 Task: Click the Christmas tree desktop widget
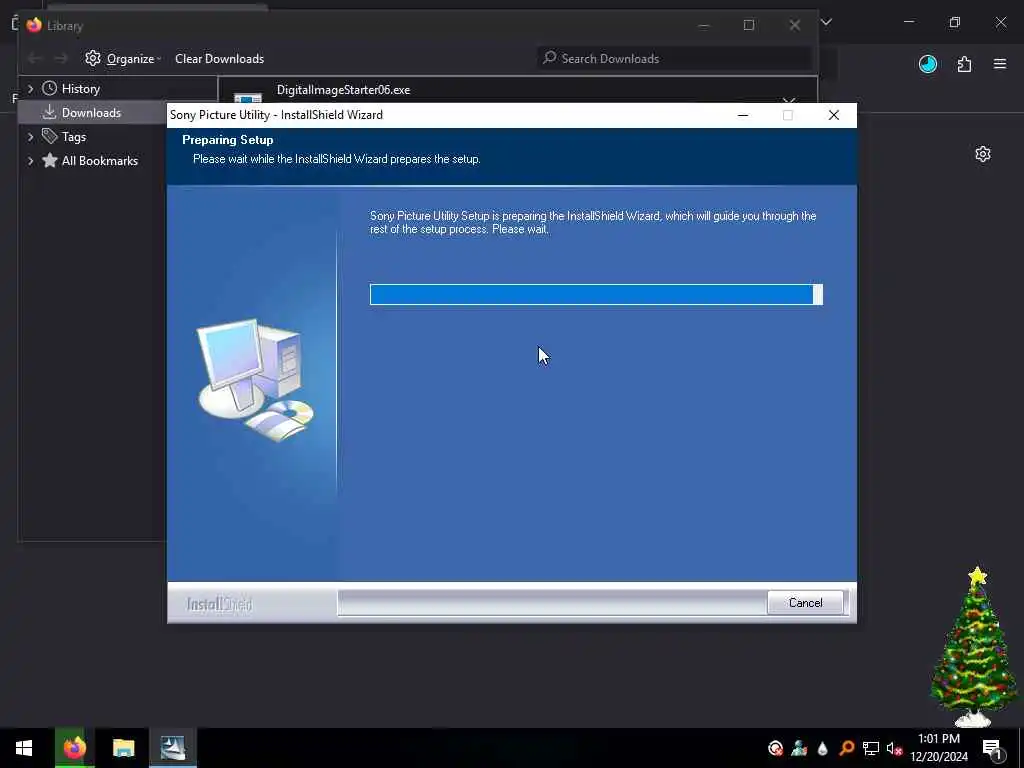(x=973, y=647)
